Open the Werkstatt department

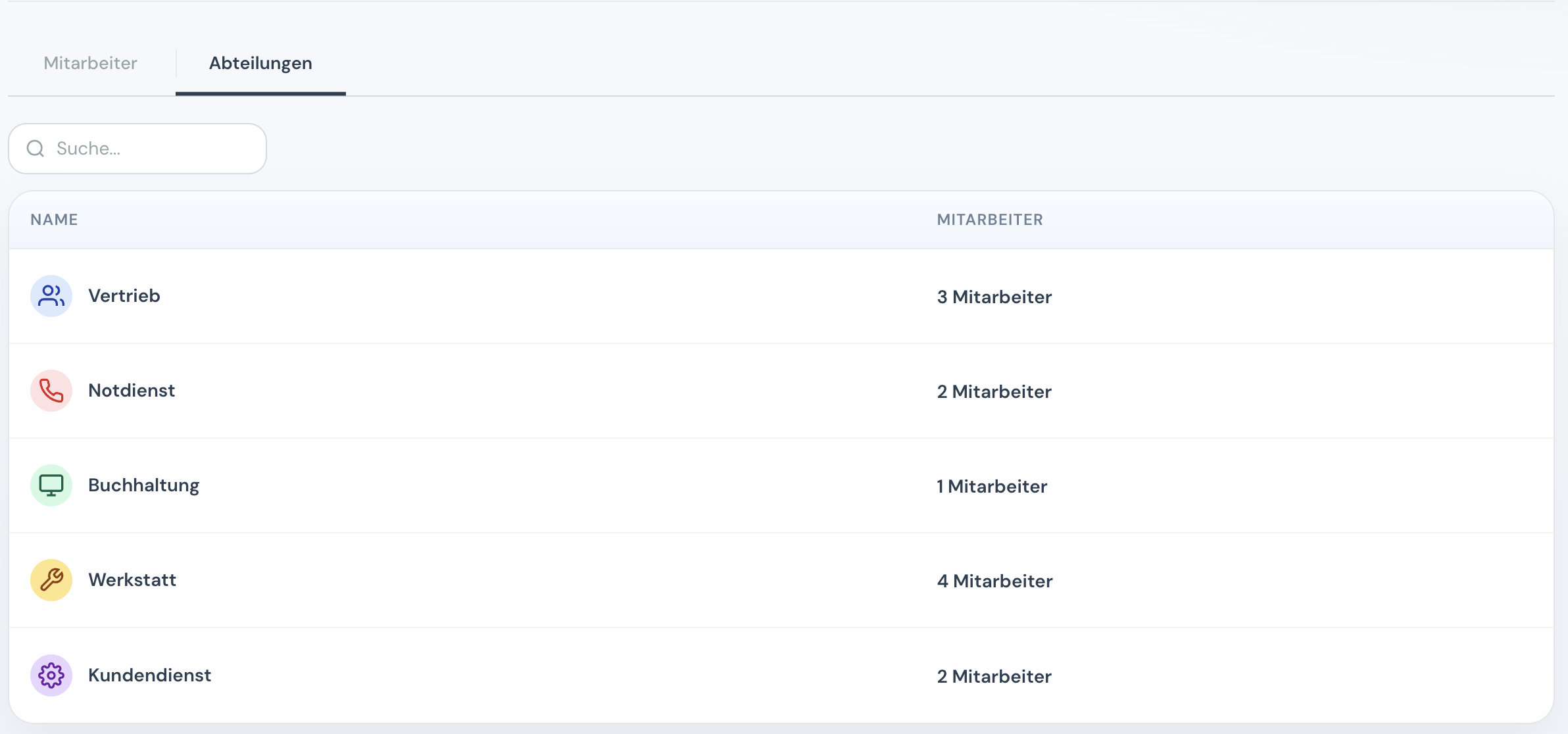[132, 580]
